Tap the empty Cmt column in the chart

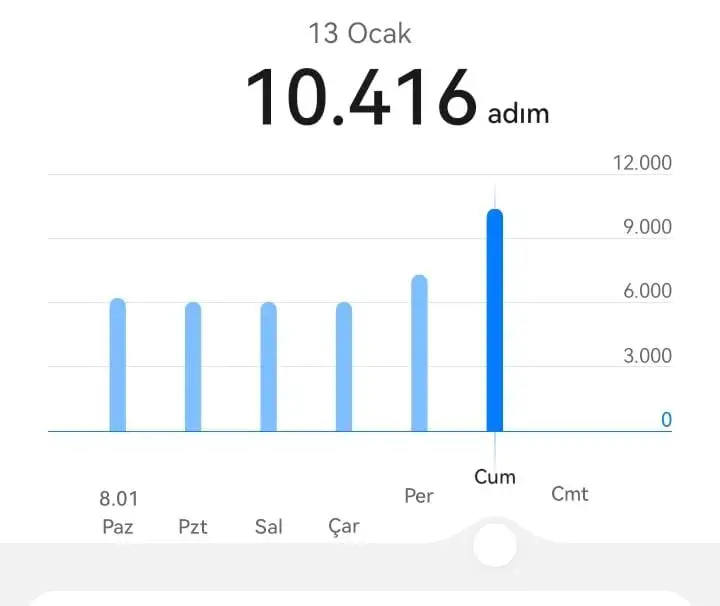click(570, 330)
